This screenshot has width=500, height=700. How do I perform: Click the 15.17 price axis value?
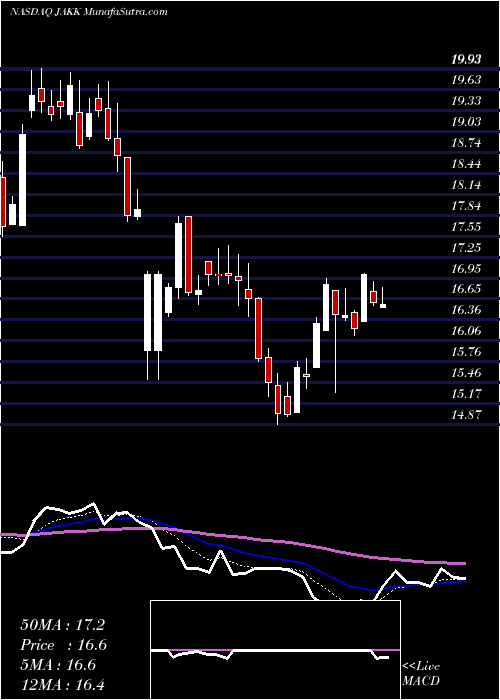click(467, 394)
